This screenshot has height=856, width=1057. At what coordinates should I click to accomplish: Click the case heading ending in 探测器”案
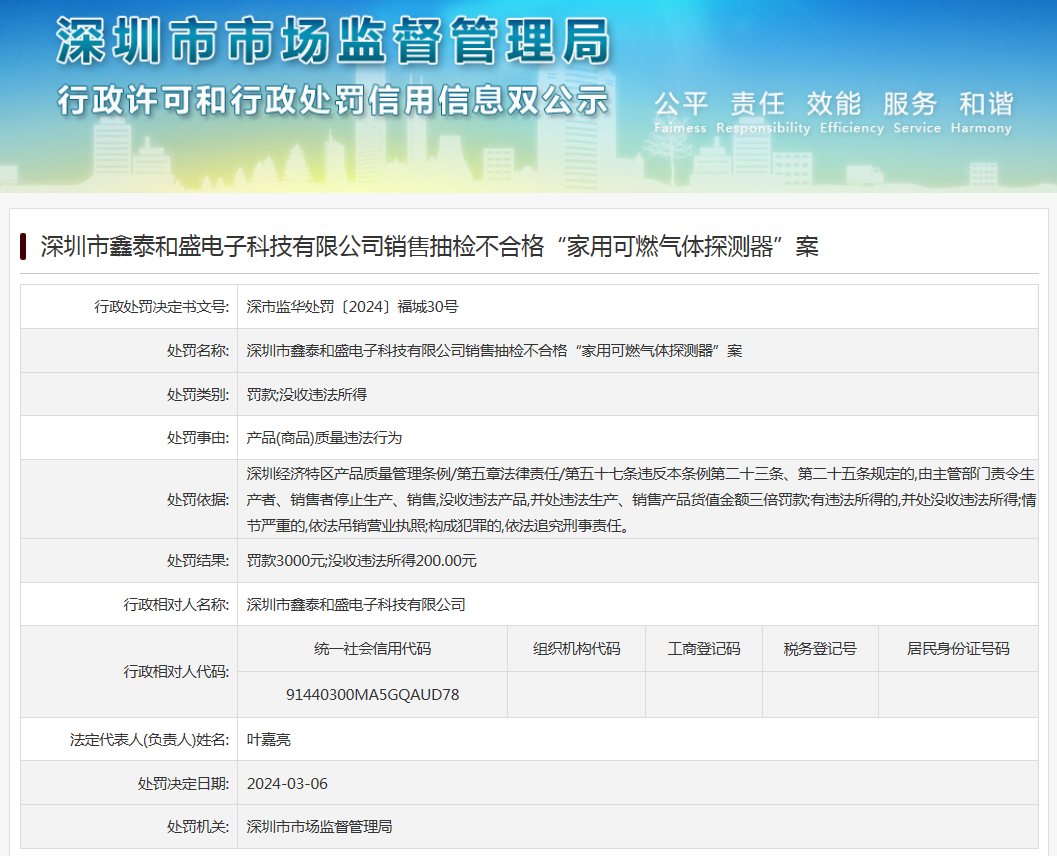(x=429, y=247)
